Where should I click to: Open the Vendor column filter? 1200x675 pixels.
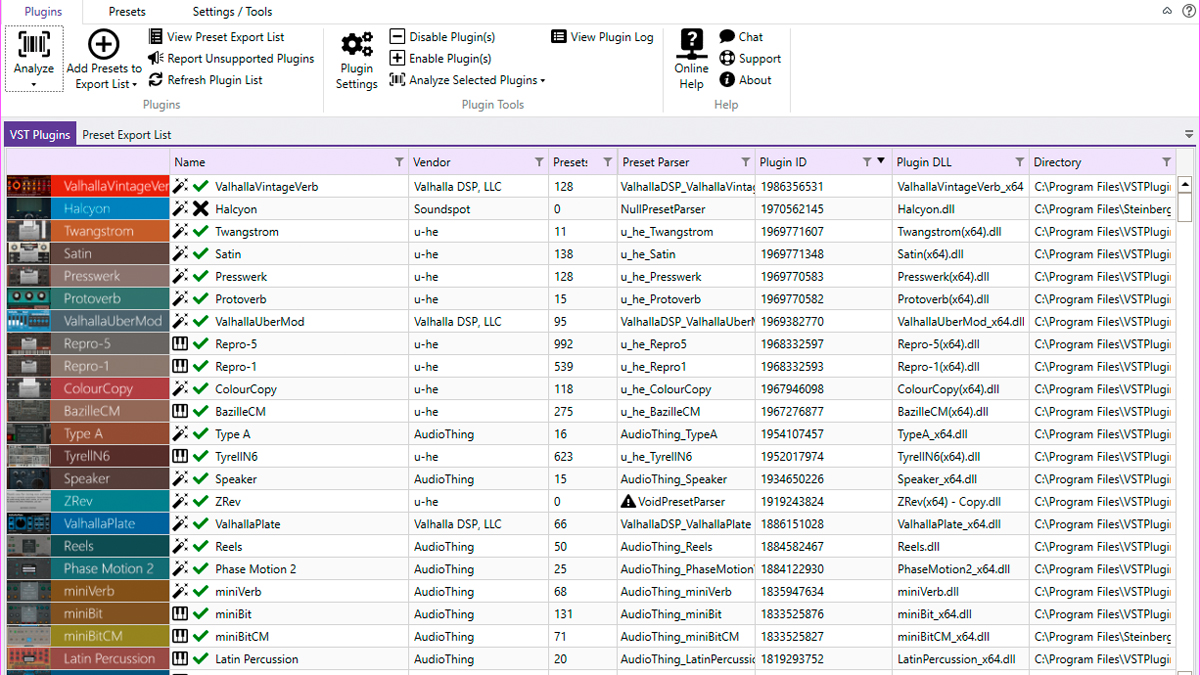click(538, 162)
